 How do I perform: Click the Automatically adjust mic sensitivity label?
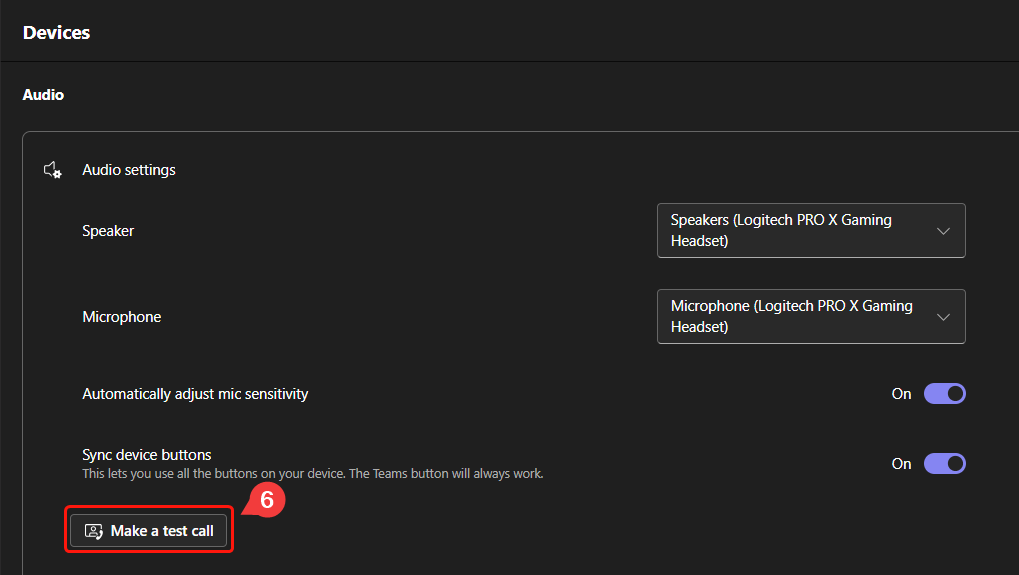click(195, 394)
